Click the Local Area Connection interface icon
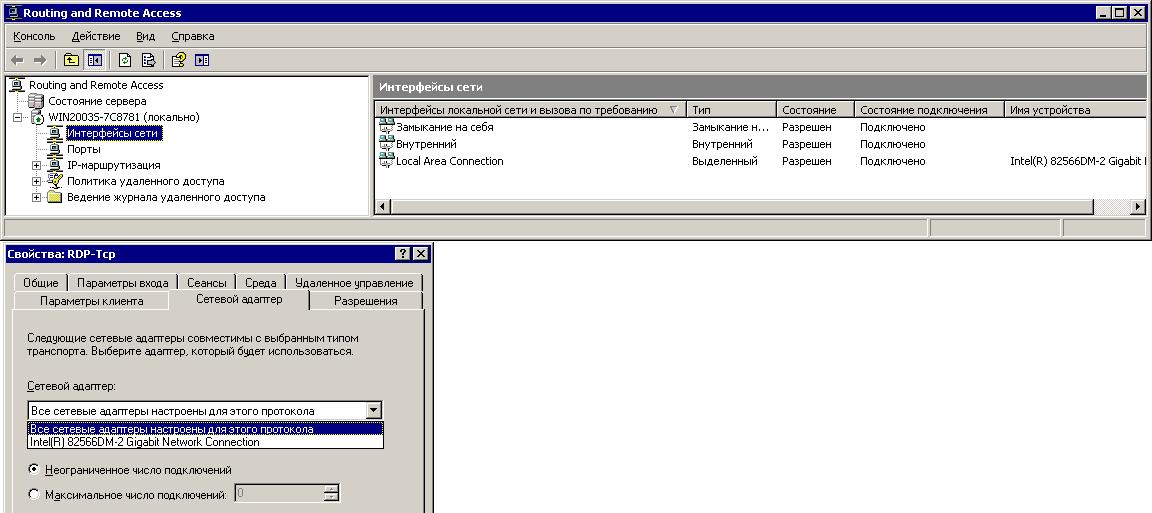The height and width of the screenshot is (513, 1152). (x=386, y=161)
